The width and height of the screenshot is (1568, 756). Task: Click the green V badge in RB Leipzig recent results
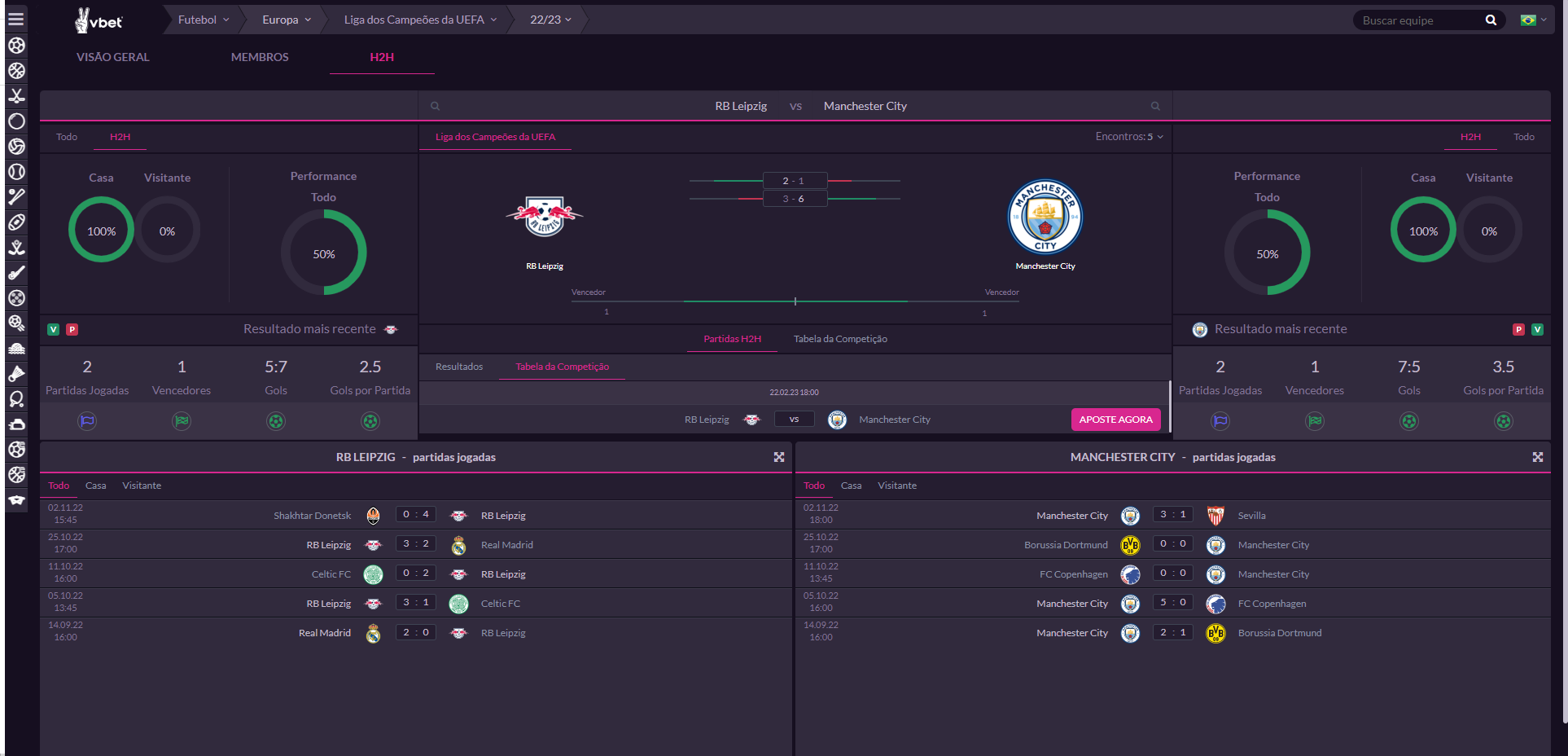point(54,330)
